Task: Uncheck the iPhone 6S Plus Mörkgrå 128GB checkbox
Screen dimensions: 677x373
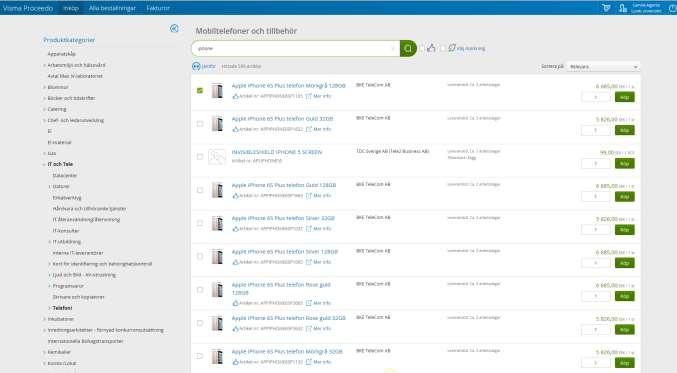Action: point(199,91)
